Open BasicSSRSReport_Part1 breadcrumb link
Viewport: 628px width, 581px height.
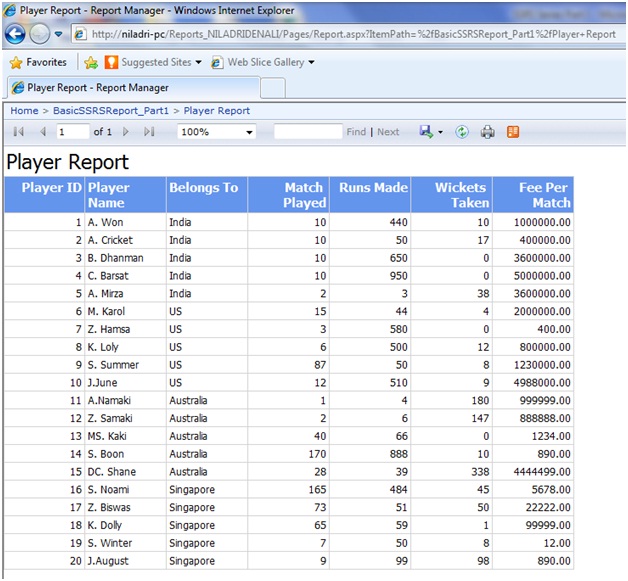(111, 111)
